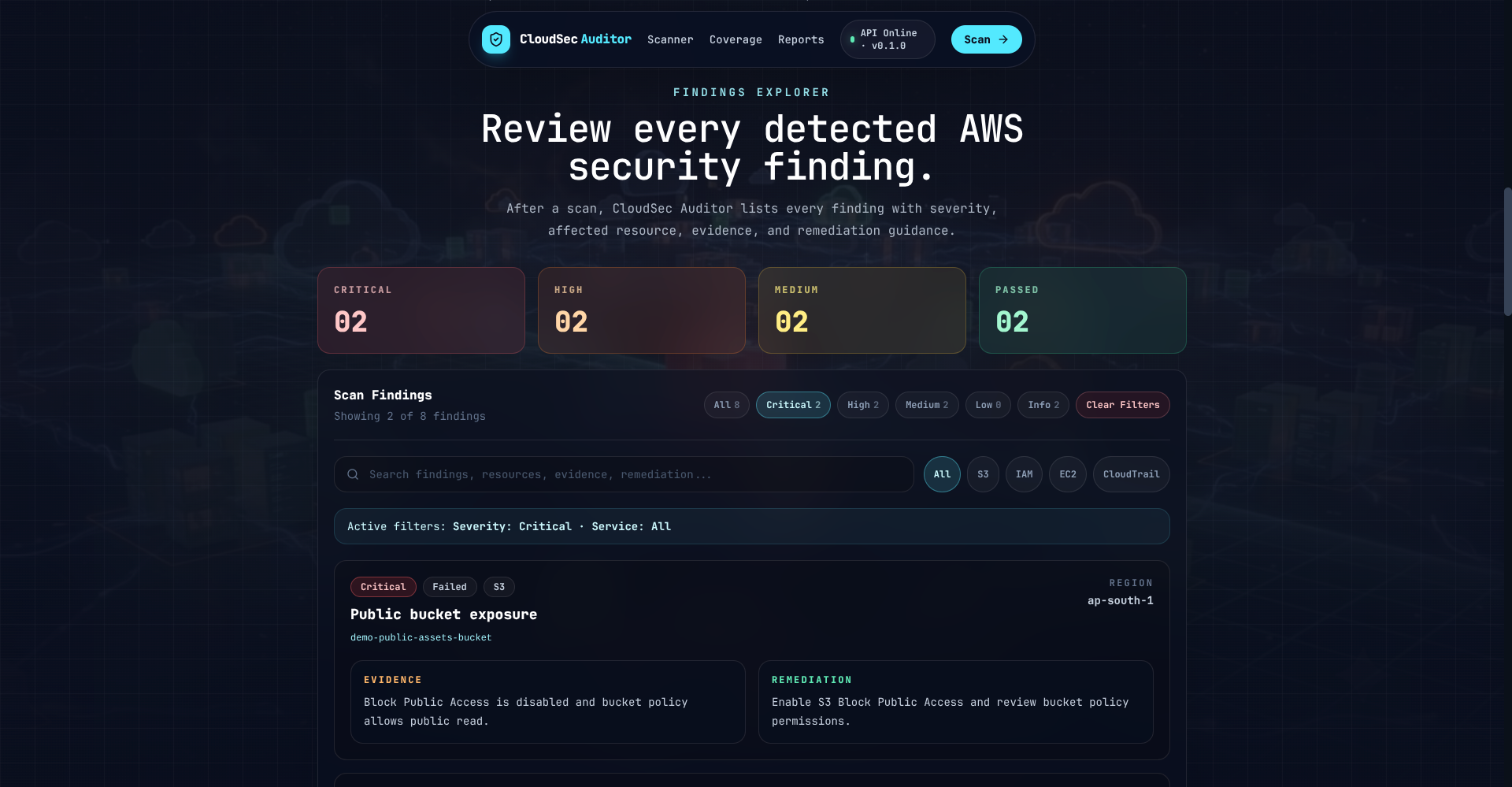Click the ap-south-1 region value

click(1121, 600)
